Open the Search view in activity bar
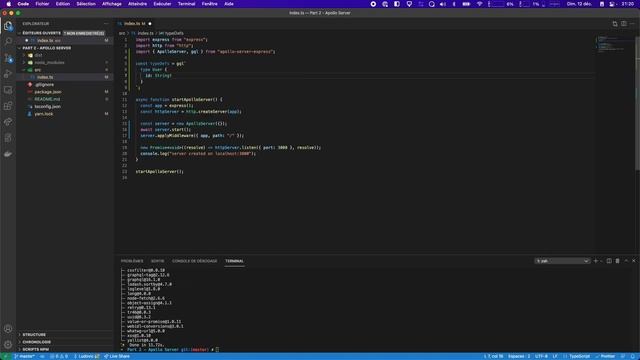Screen dimensions: 640x360 click(8, 42)
